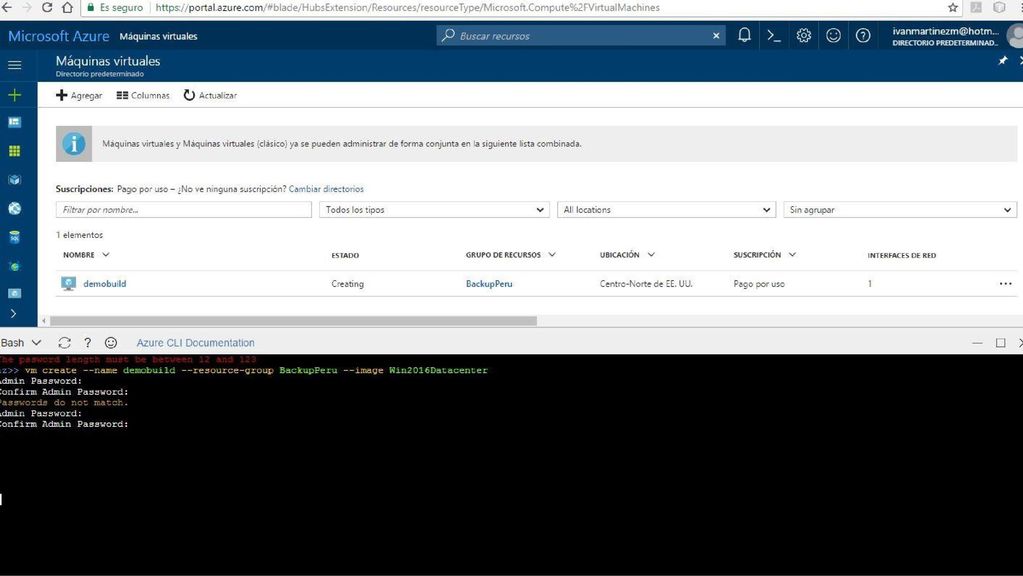Go to browser home page icon
Image resolution: width=1023 pixels, height=576 pixels.
pyautogui.click(x=67, y=8)
